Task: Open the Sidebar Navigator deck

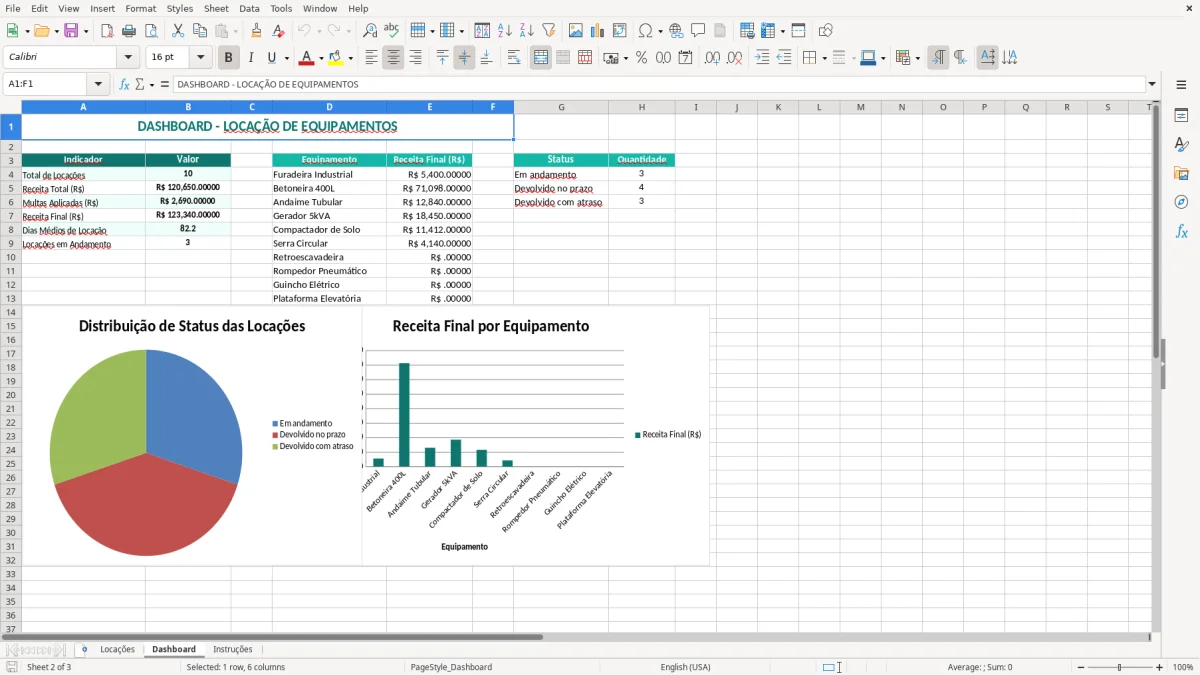Action: (x=1181, y=202)
